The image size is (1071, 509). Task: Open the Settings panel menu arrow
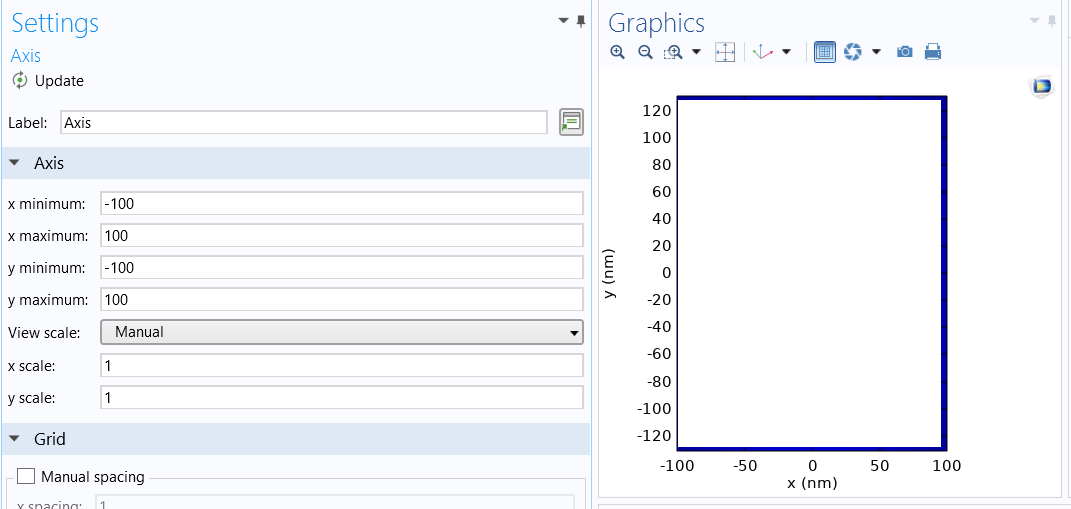click(563, 21)
